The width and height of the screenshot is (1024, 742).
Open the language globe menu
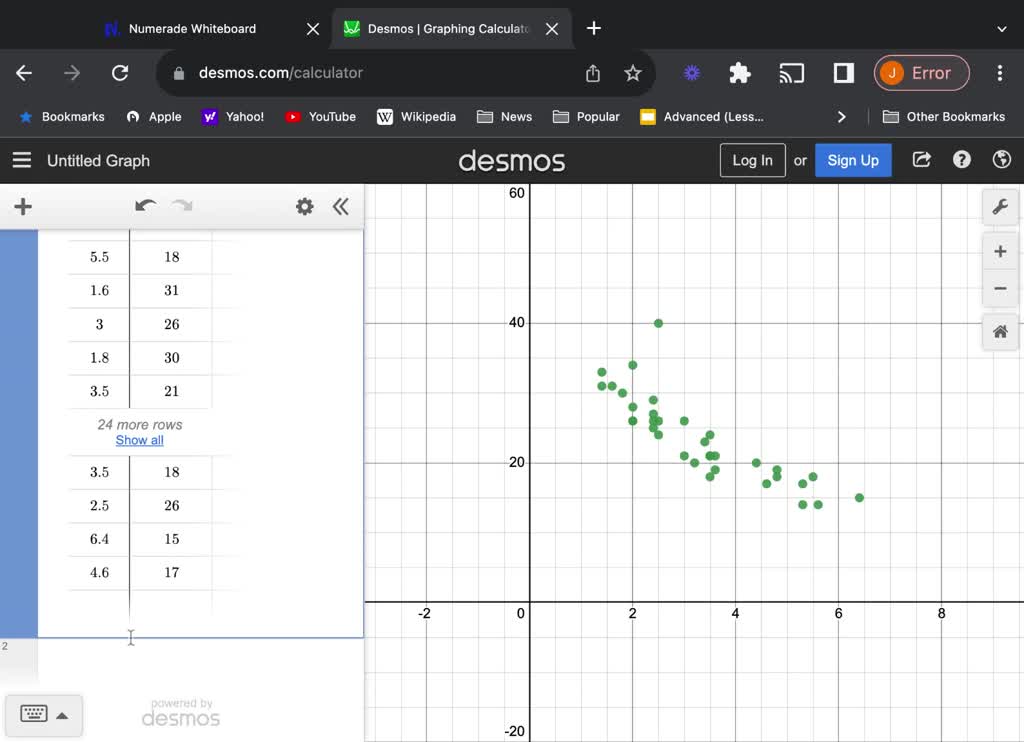pyautogui.click(x=1001, y=160)
